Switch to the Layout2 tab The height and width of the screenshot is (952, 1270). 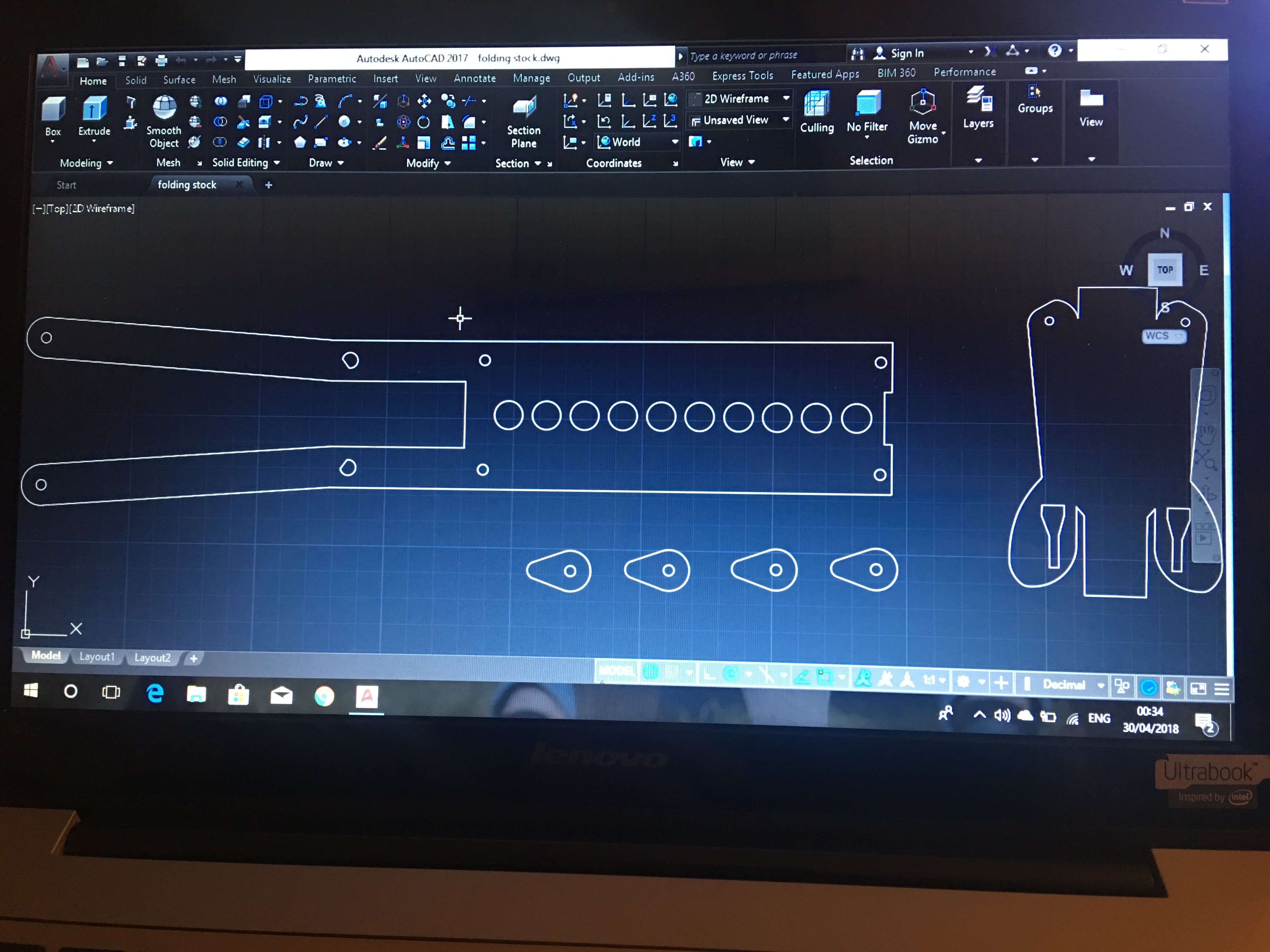152,658
